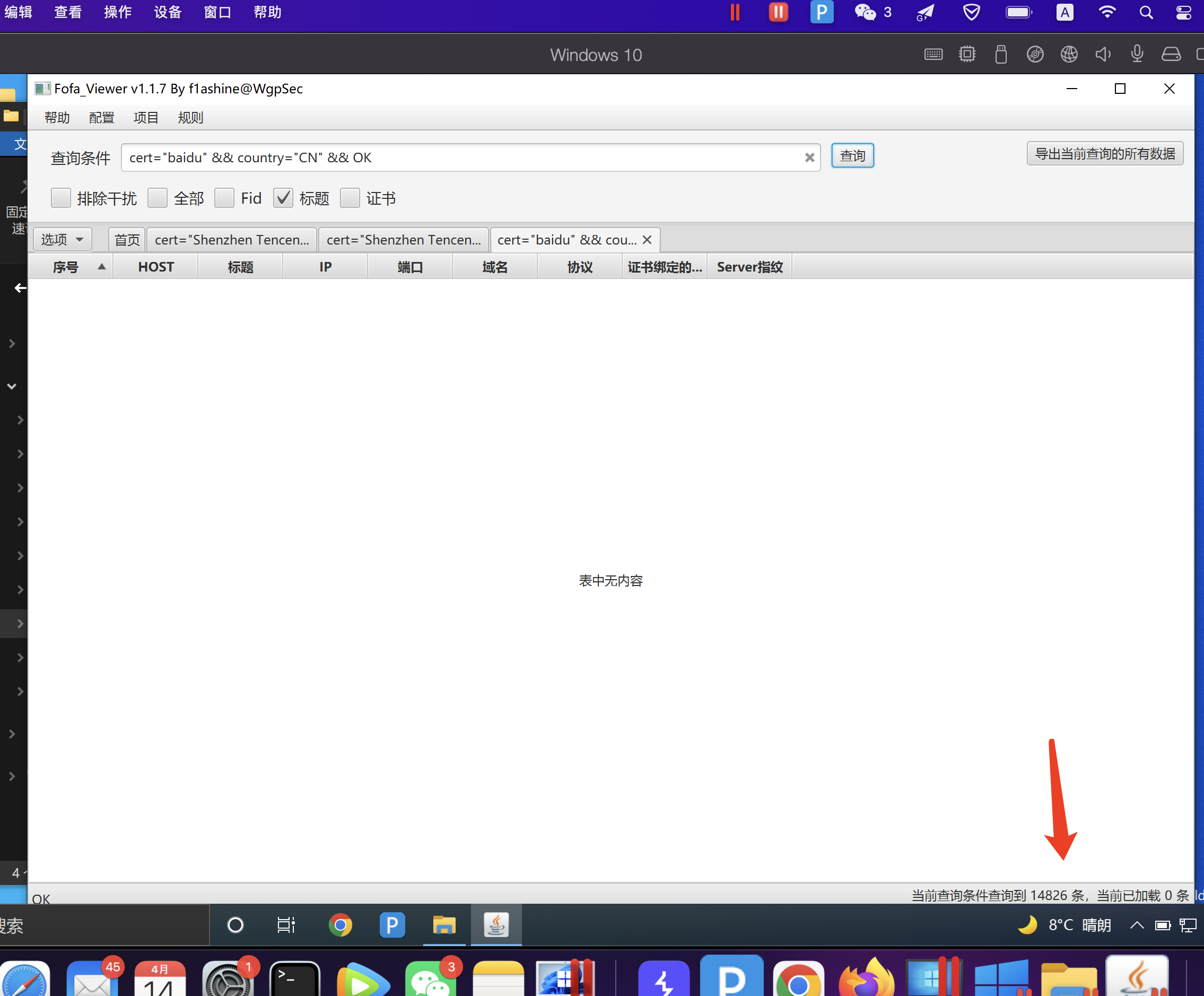Click the Wi-Fi icon in the macOS menu bar

click(x=1106, y=12)
